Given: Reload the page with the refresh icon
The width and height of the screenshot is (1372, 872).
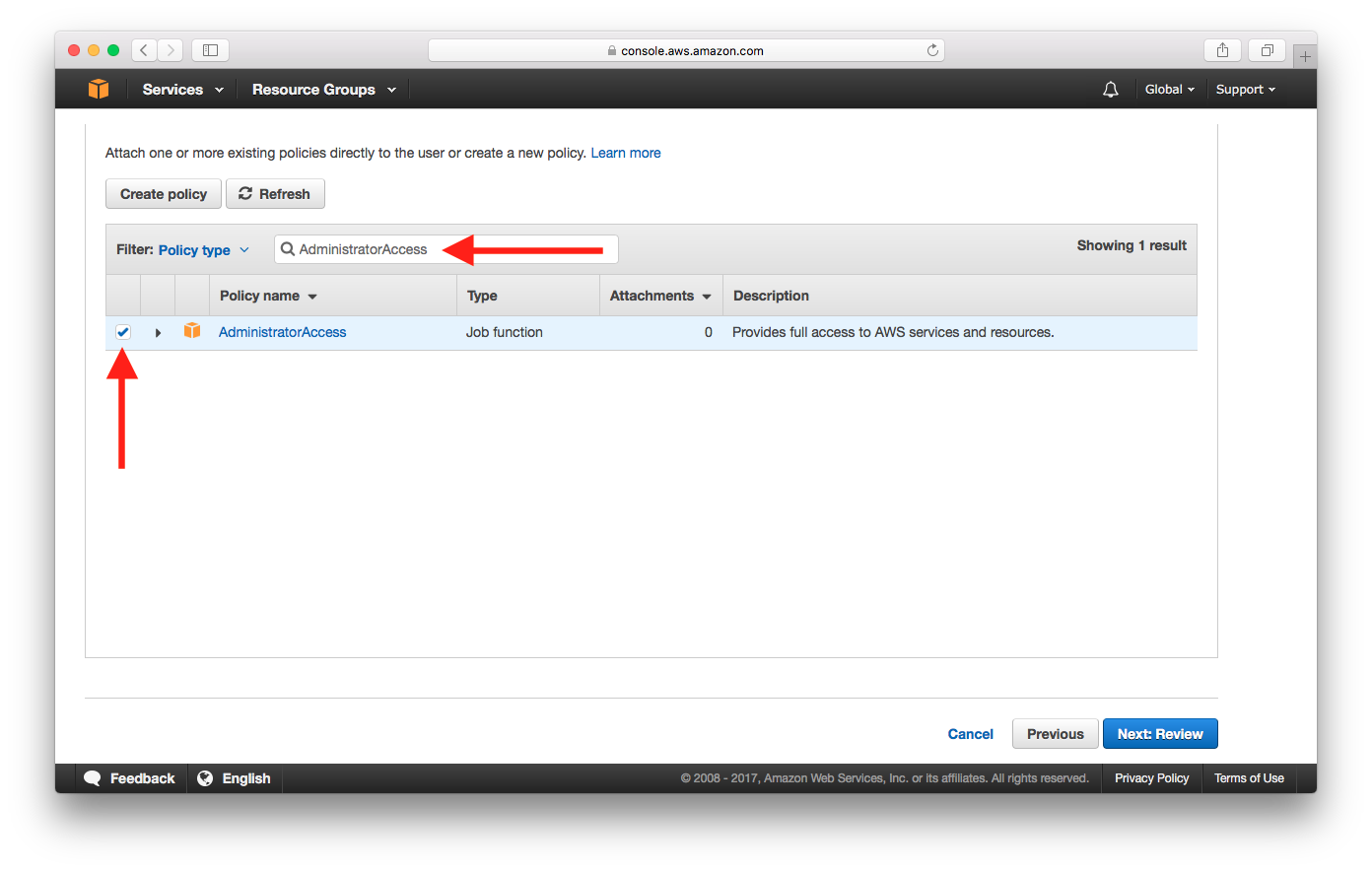Looking at the screenshot, I should [x=932, y=50].
